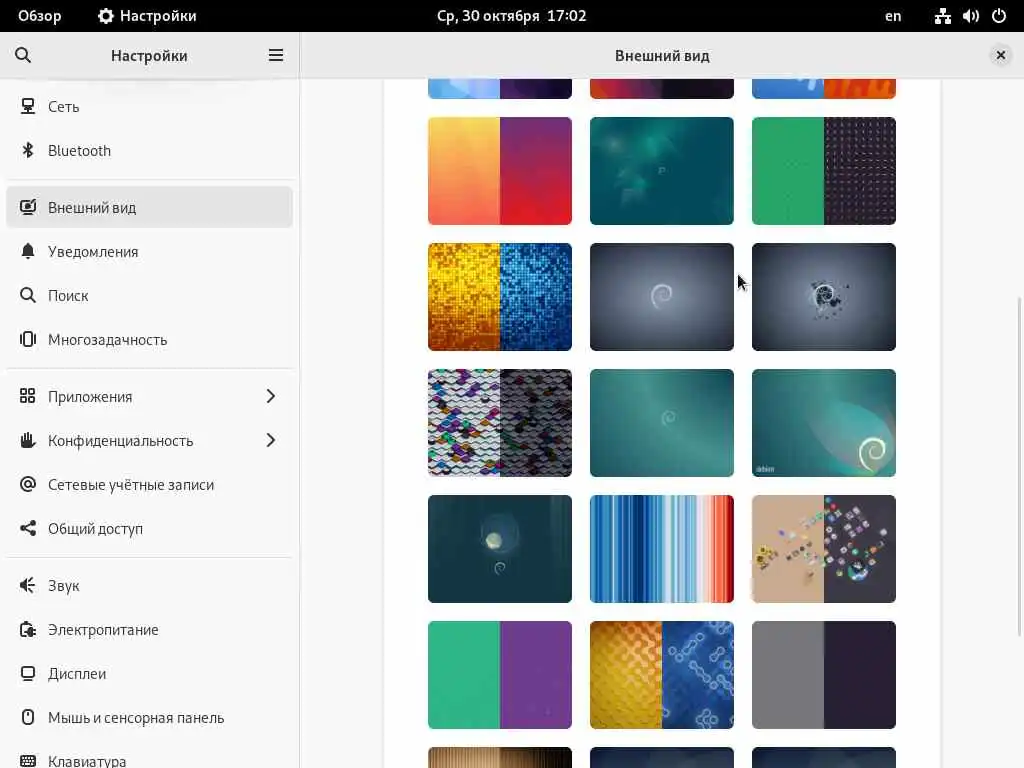This screenshot has height=768, width=1024.
Task: Choose the gold and blue mosaic wallpaper
Action: (x=500, y=297)
